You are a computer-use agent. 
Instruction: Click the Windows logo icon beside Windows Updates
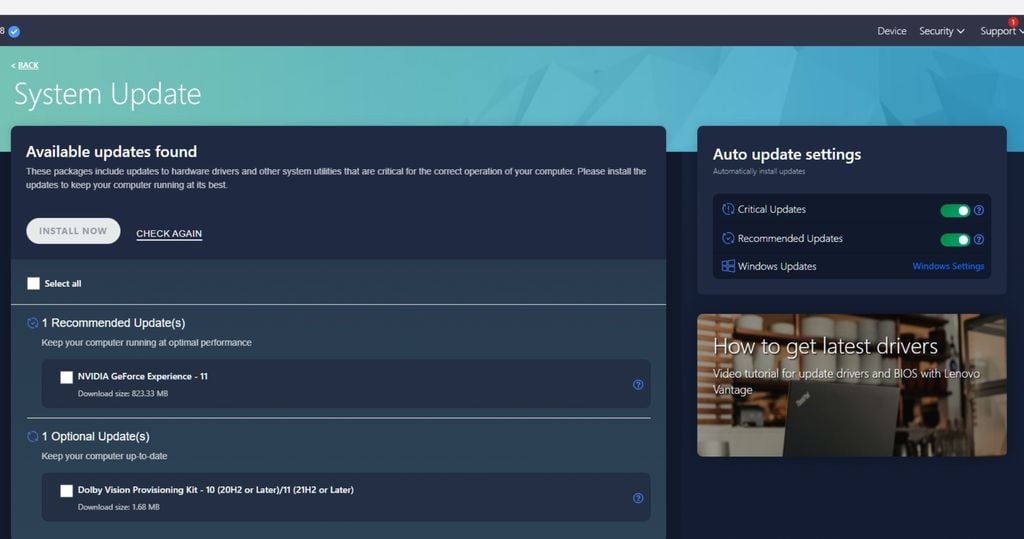tap(728, 267)
